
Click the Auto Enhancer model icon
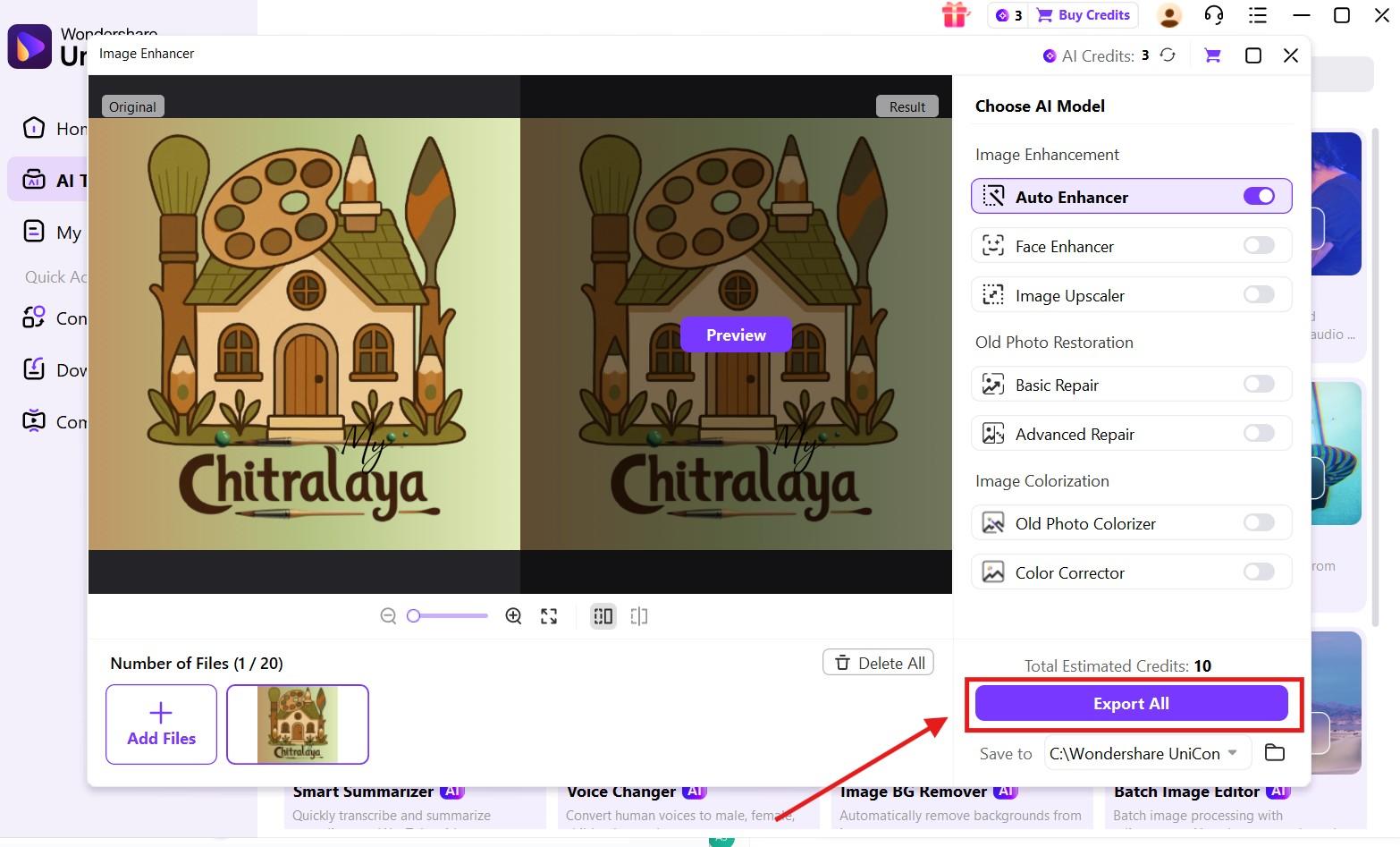click(x=993, y=196)
